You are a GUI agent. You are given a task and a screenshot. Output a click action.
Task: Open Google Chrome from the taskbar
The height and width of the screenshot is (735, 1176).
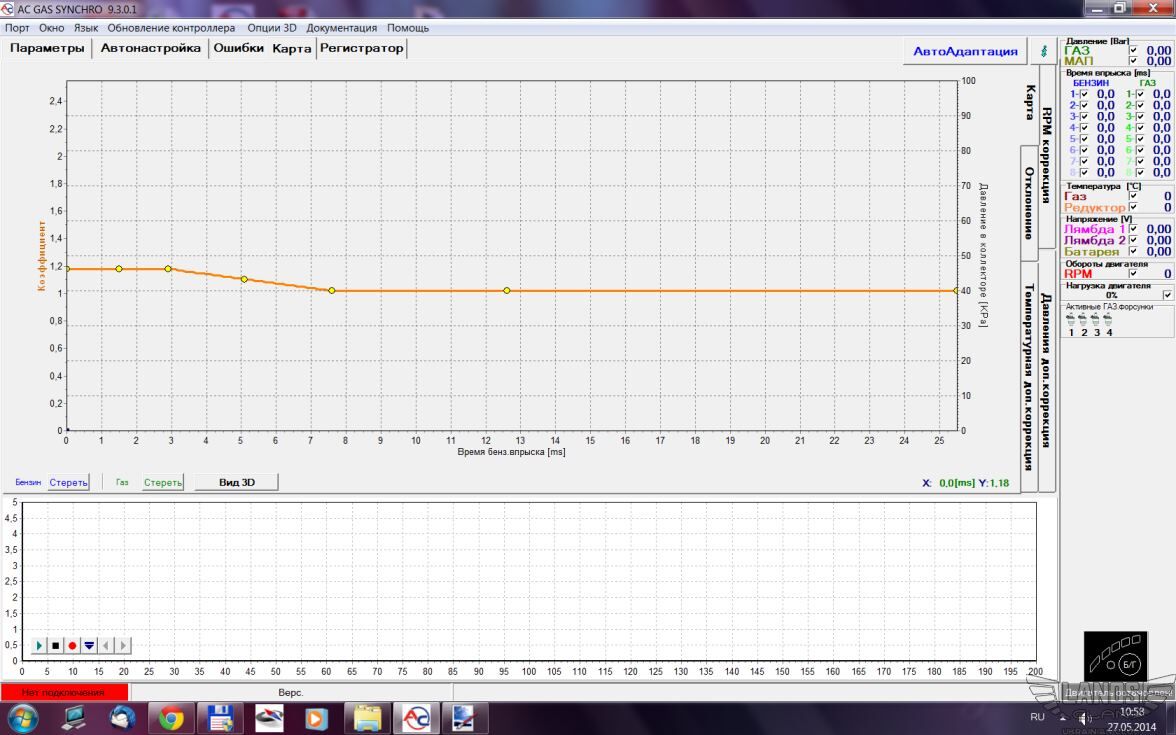click(171, 718)
